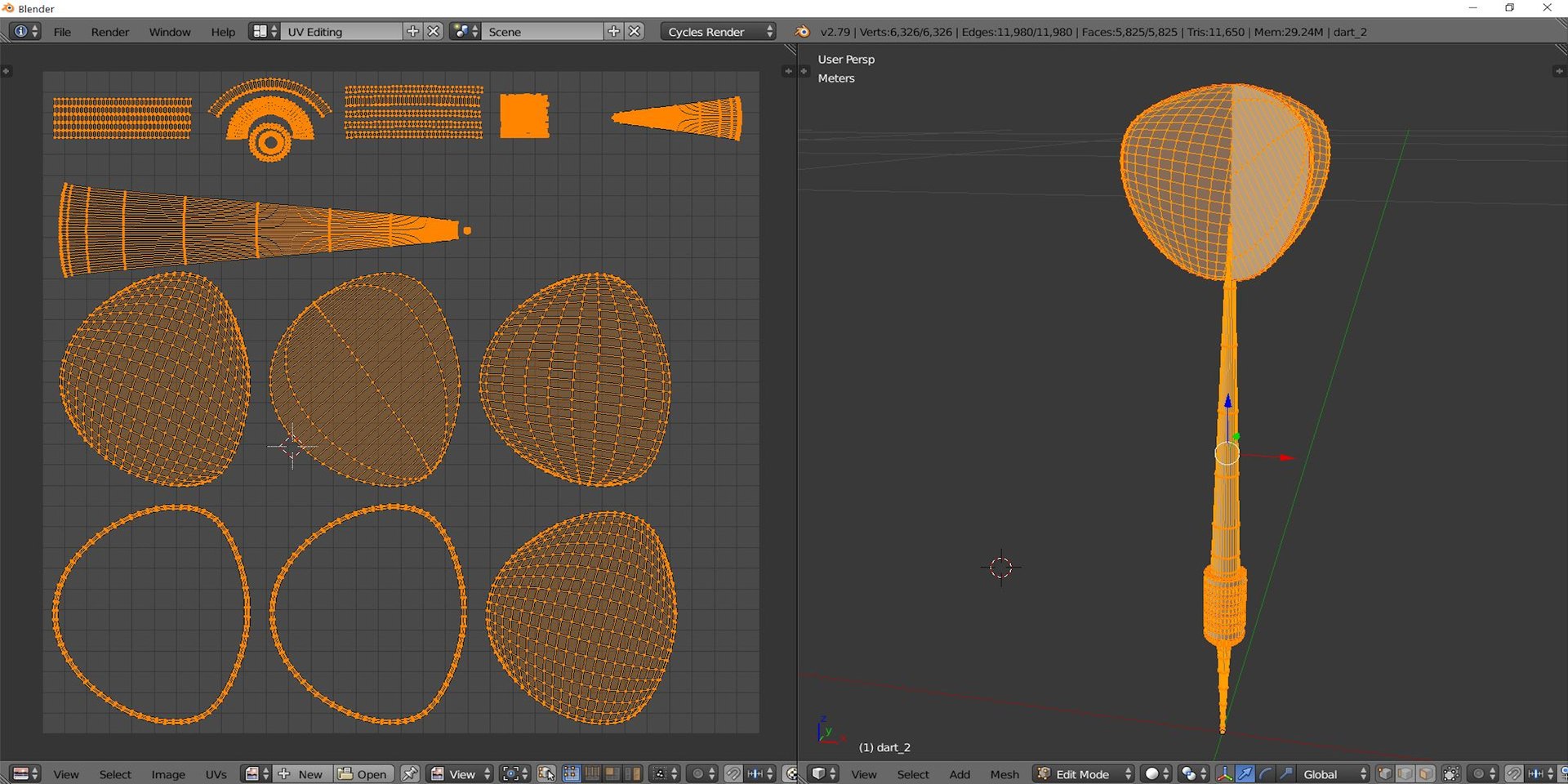Screen dimensions: 1568x784
Task: Open sticky selection mode dropdown
Action: coord(664,774)
